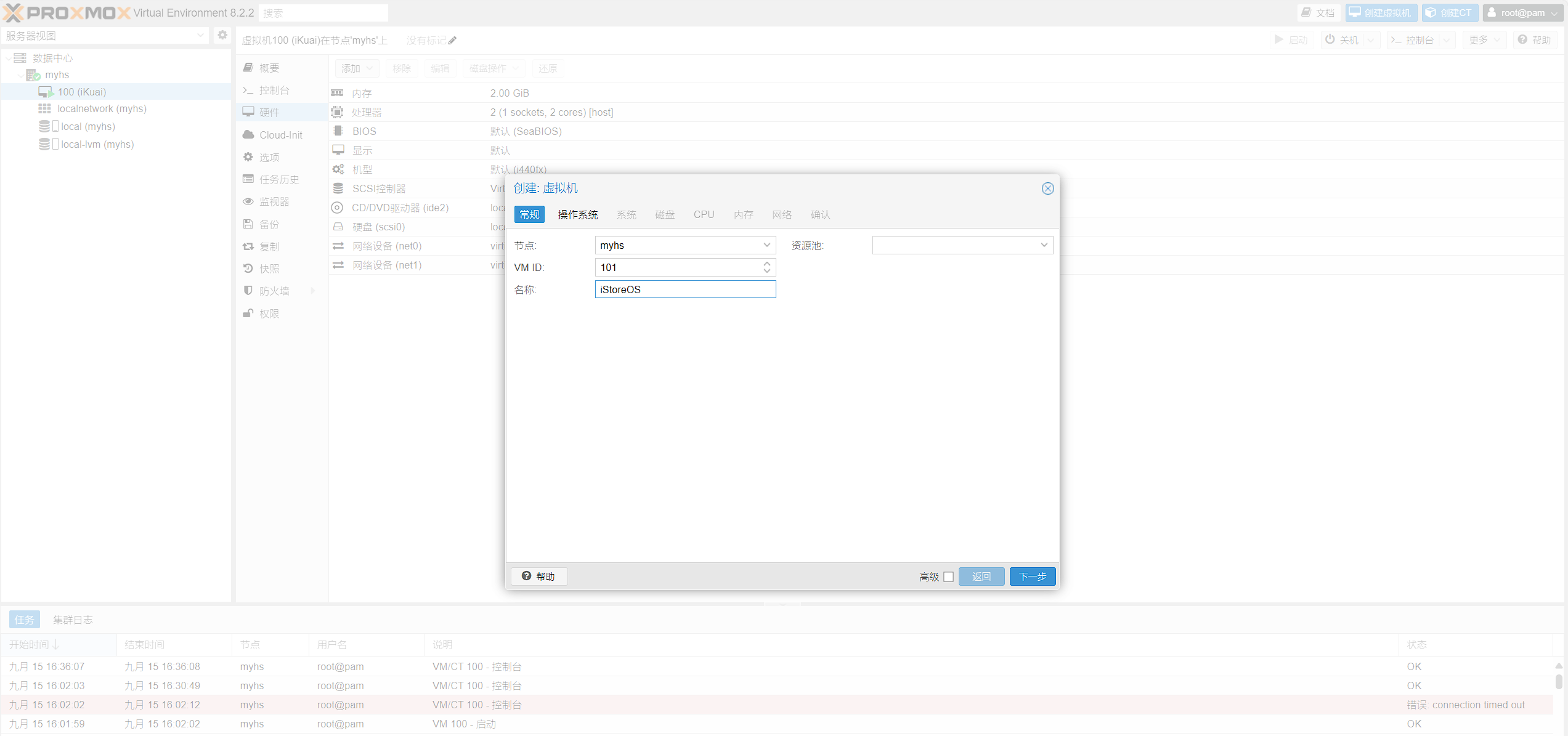Click the CD/DVD驱动器 (ide2) disc icon
1568x736 pixels.
337,208
